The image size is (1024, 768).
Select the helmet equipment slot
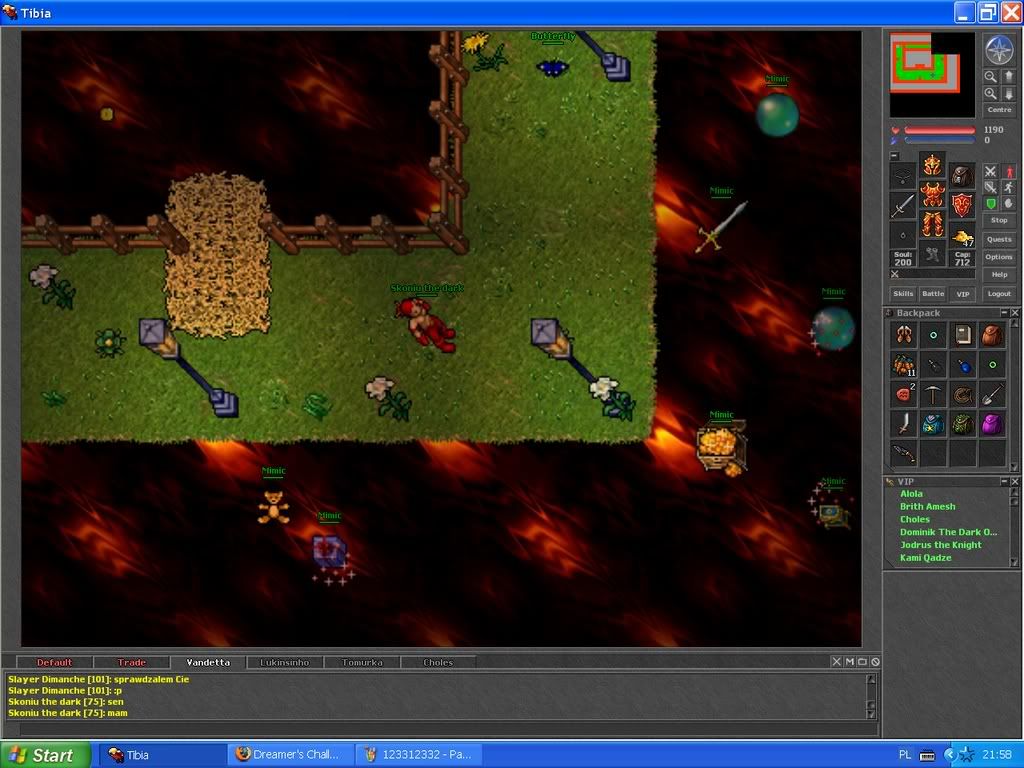tap(933, 165)
